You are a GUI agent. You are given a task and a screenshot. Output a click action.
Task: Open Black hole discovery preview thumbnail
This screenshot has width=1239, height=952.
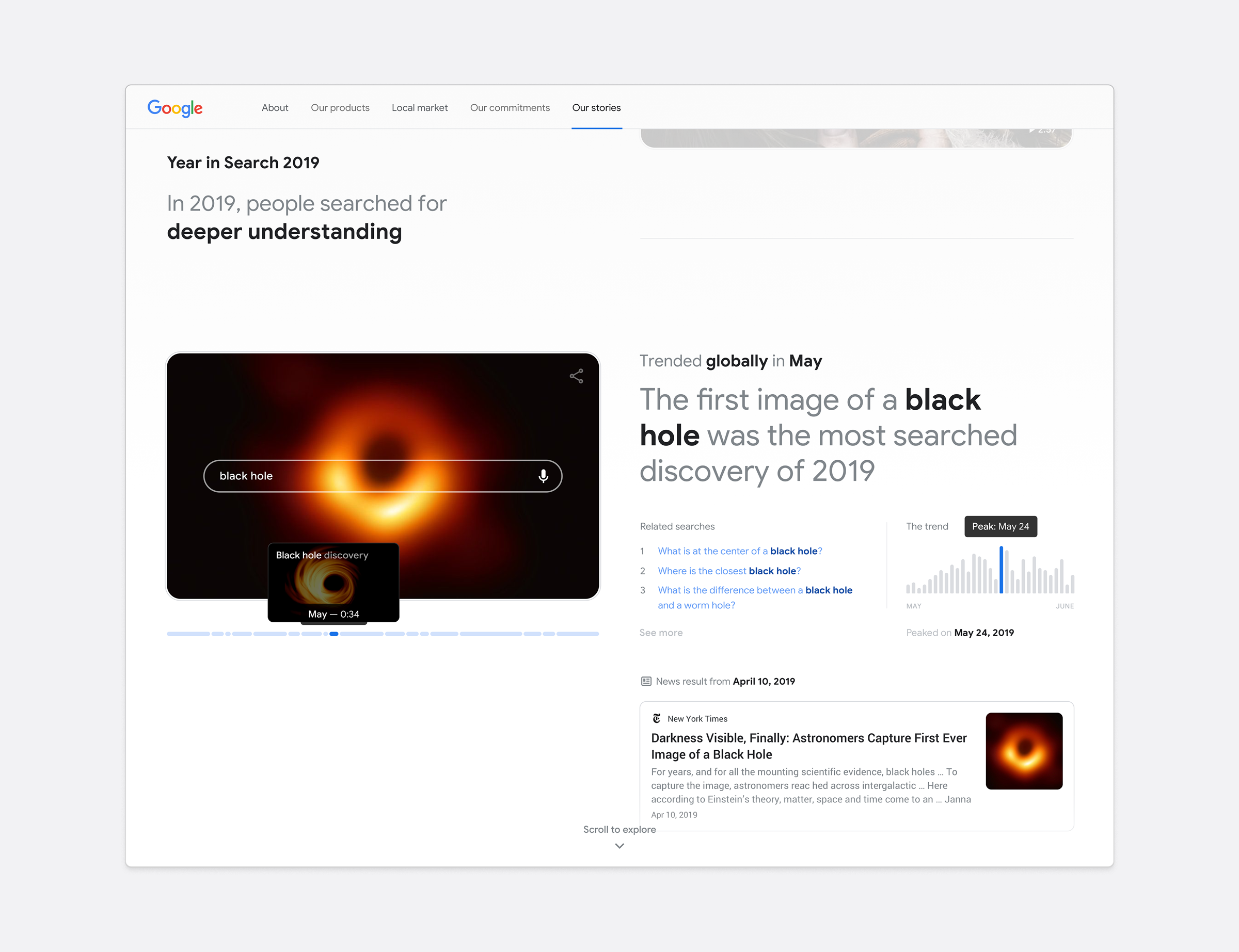333,583
